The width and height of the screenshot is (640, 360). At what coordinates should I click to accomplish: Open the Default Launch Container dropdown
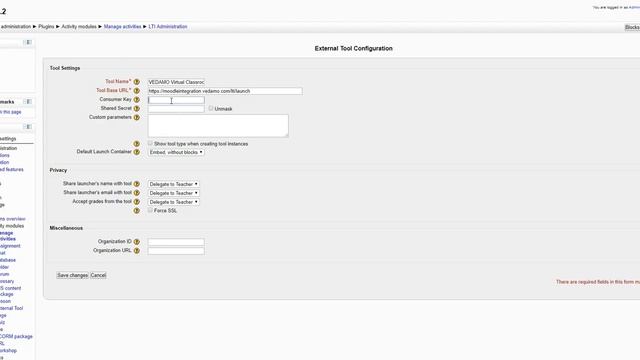click(176, 152)
